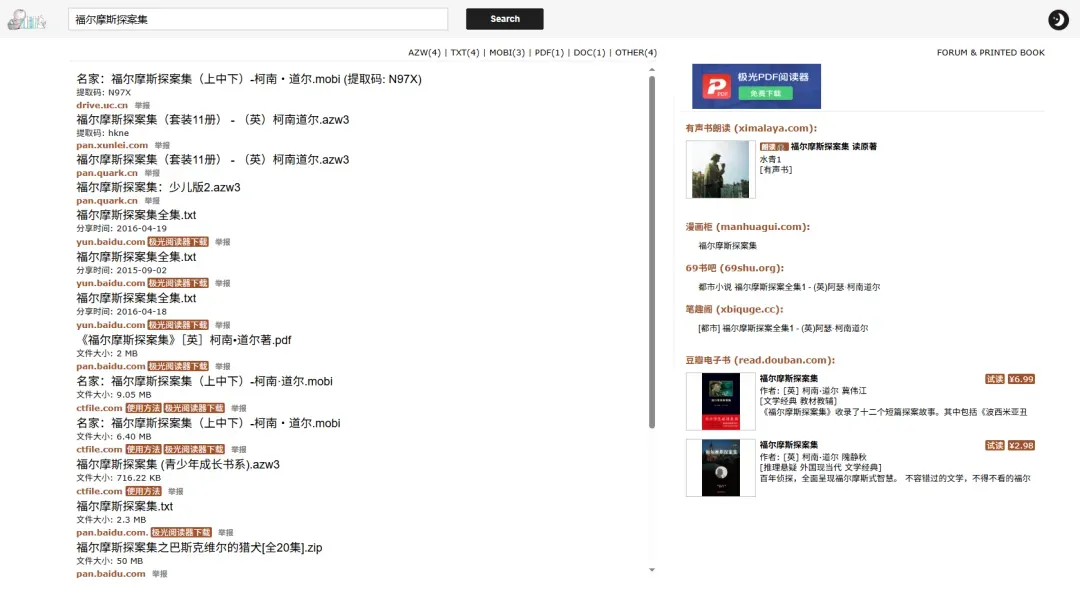
Task: Open douban title by 柯南·道尔 隗静秋
Action: (x=789, y=445)
